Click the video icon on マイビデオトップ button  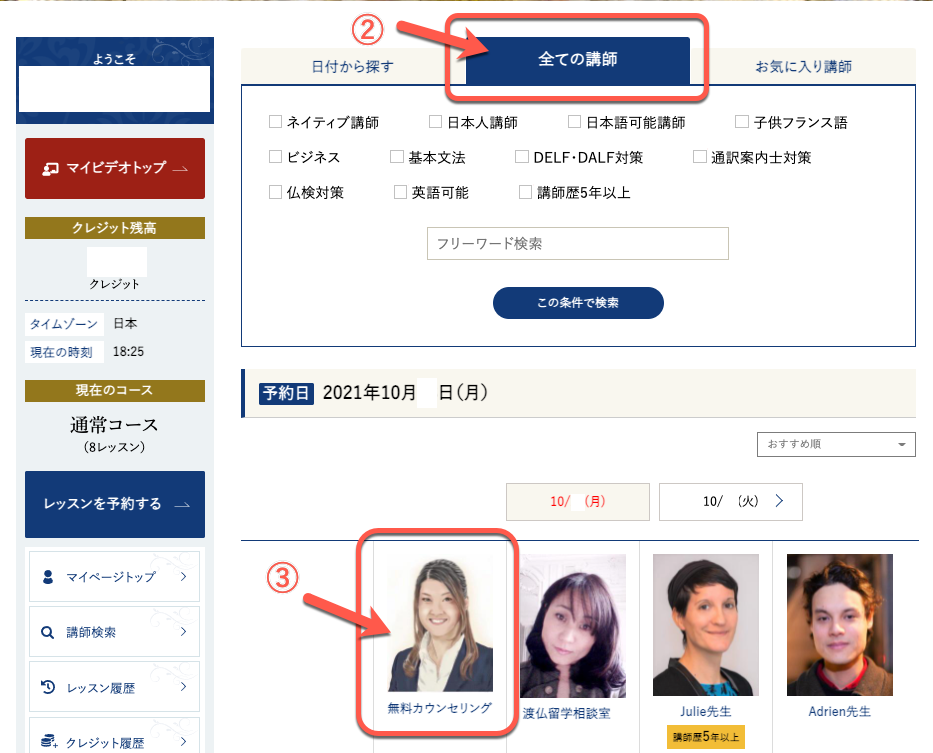pyautogui.click(x=50, y=168)
